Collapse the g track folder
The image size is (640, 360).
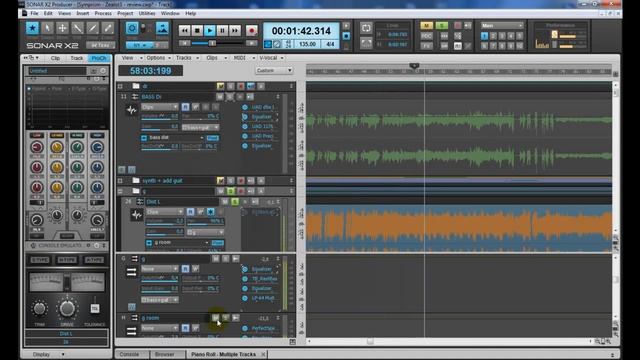coord(120,191)
